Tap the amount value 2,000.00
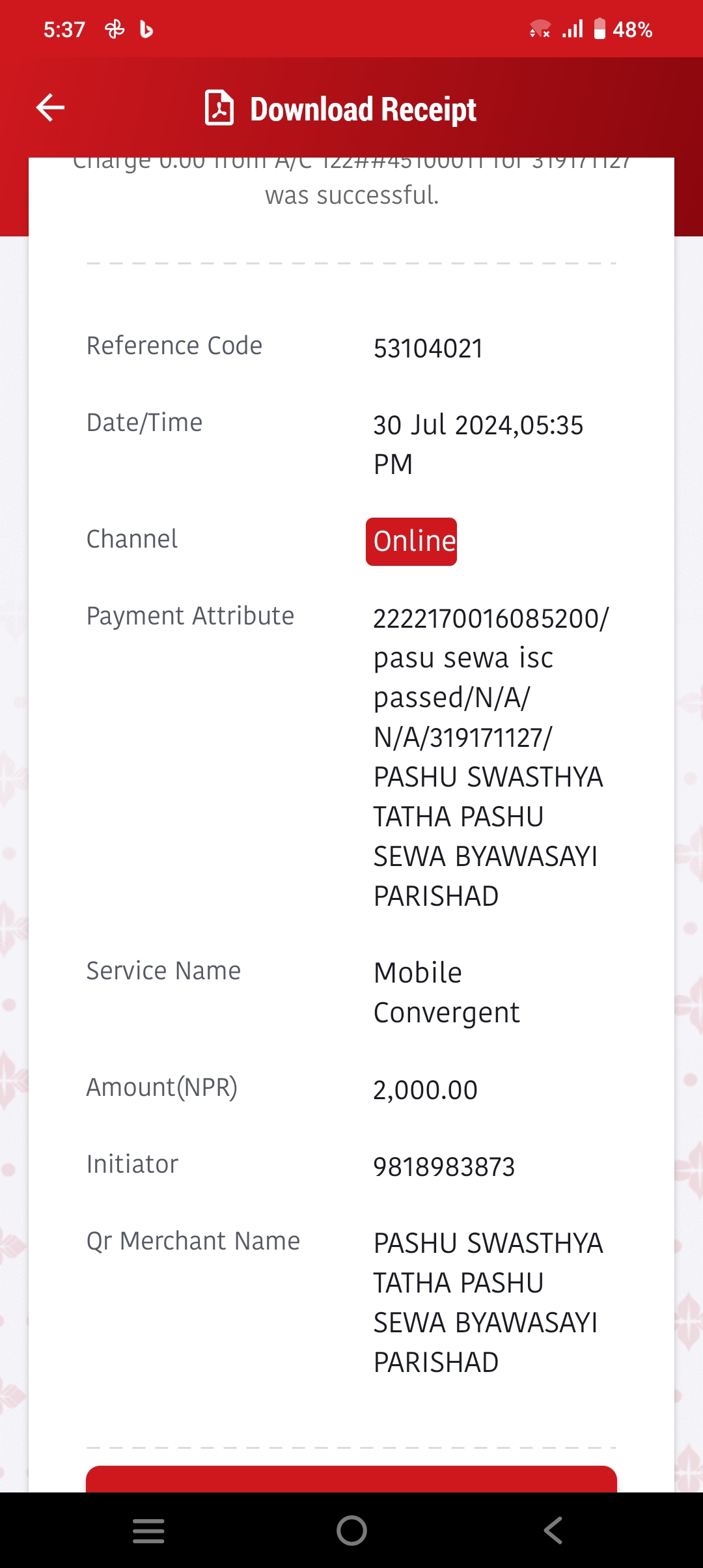This screenshot has width=703, height=1568. tap(425, 1090)
